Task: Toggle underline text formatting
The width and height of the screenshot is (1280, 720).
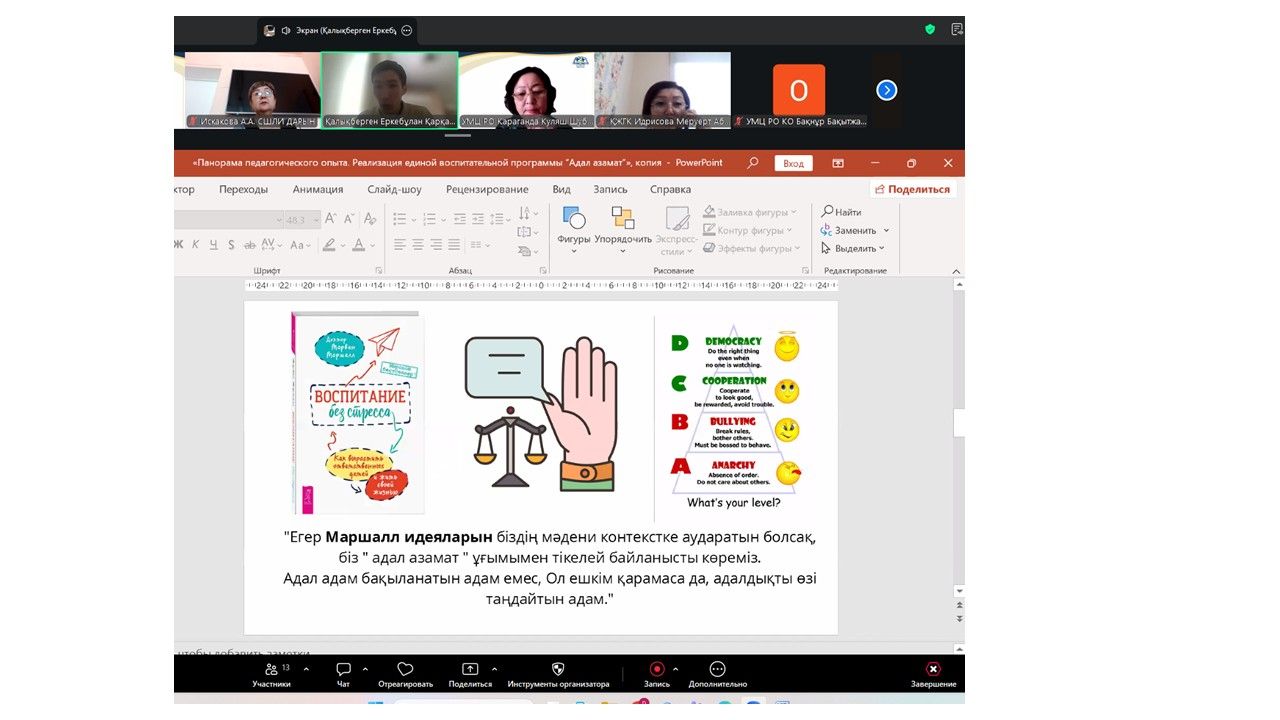Action: (x=214, y=245)
